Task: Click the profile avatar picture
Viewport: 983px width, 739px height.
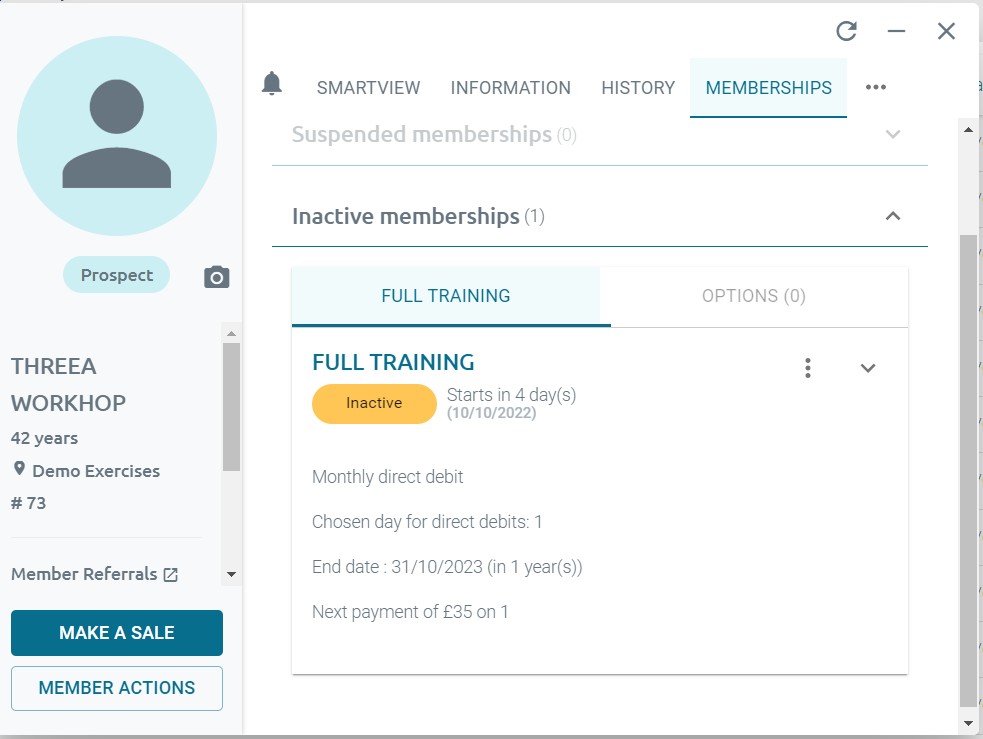Action: pos(117,136)
